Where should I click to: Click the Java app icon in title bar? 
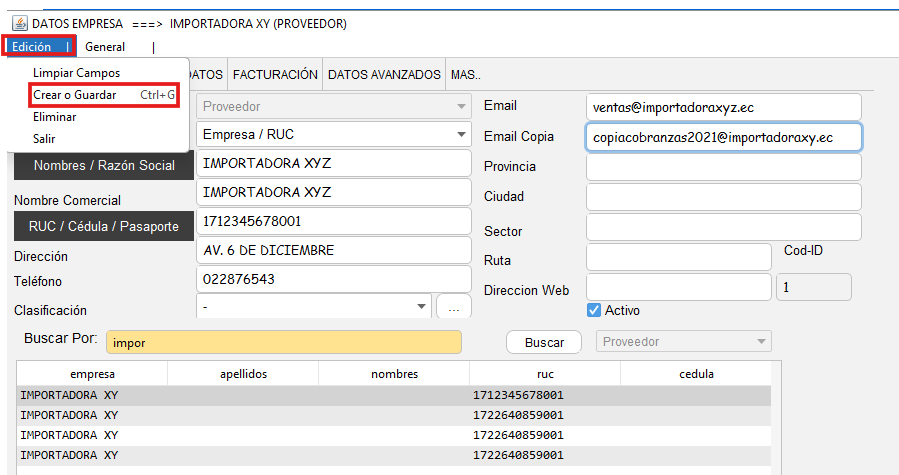(x=18, y=22)
